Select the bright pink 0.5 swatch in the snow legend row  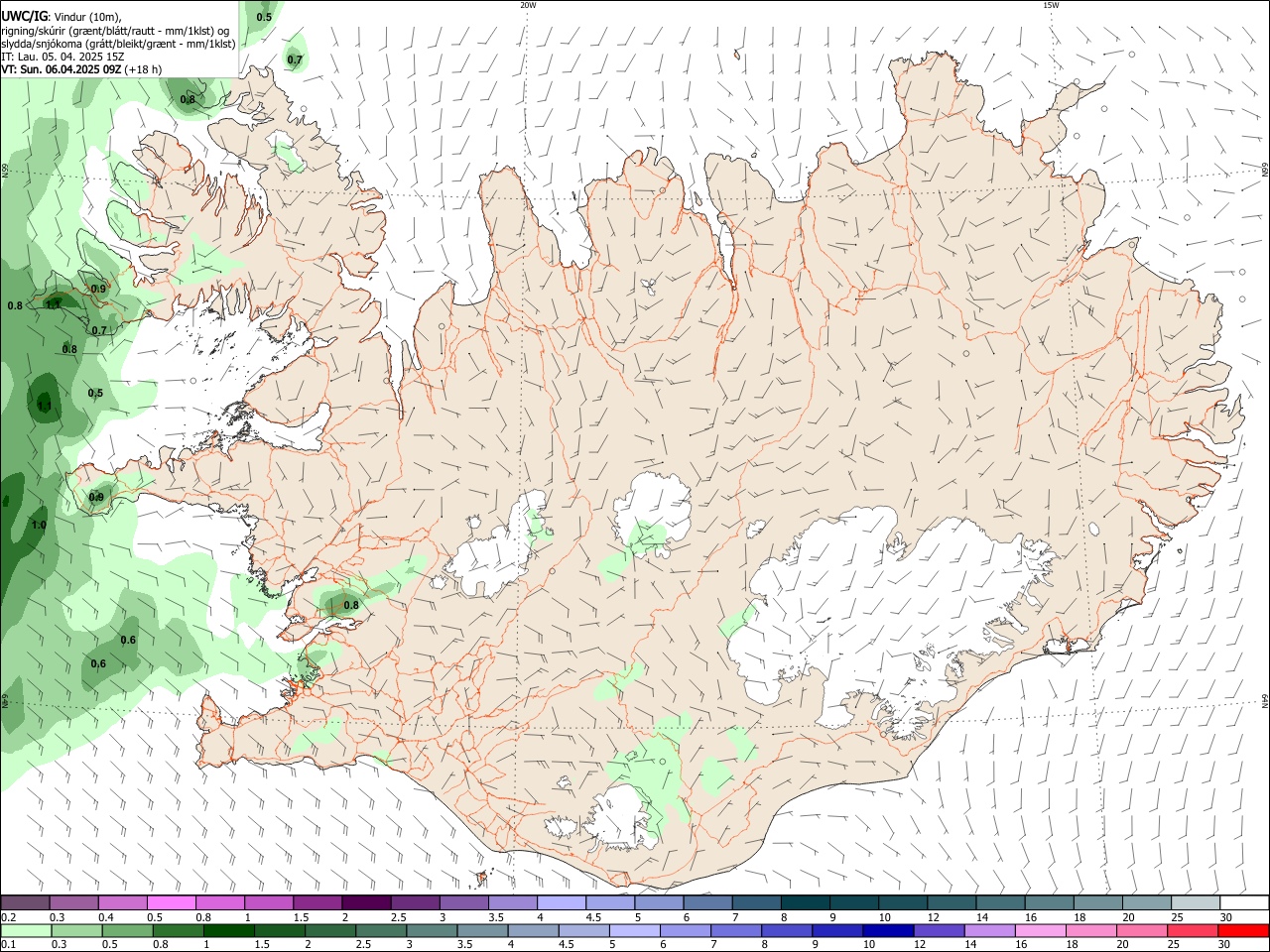point(172,902)
